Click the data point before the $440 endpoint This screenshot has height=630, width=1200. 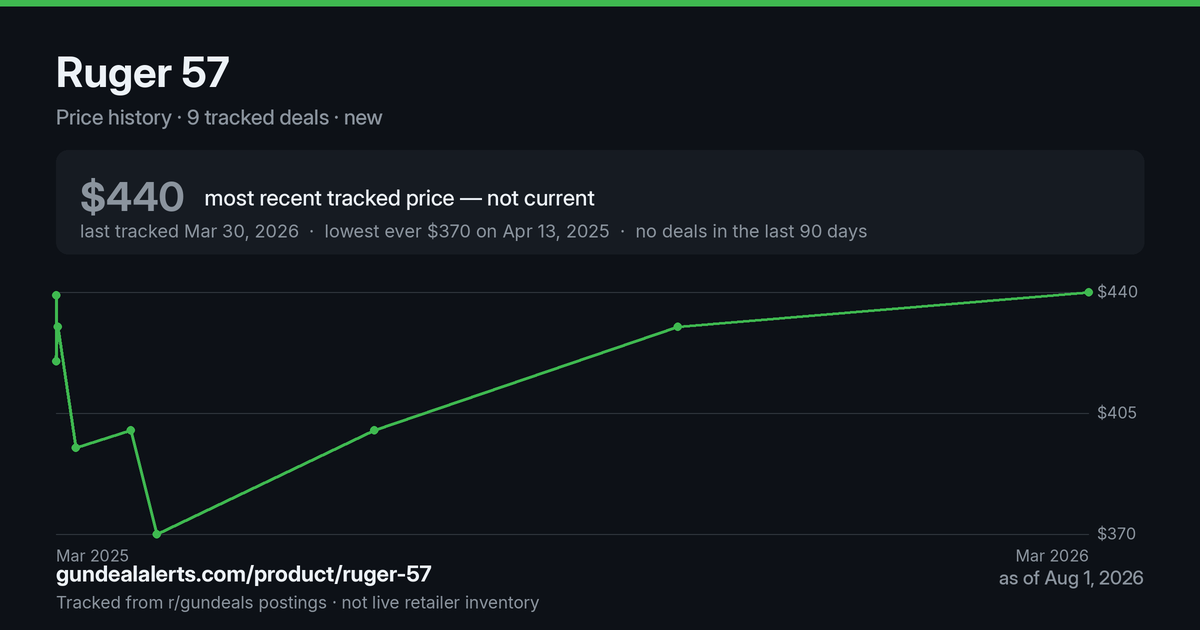(677, 327)
